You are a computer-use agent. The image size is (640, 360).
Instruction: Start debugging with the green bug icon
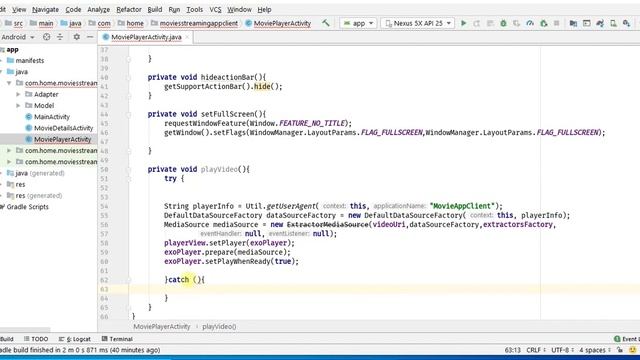(x=503, y=23)
